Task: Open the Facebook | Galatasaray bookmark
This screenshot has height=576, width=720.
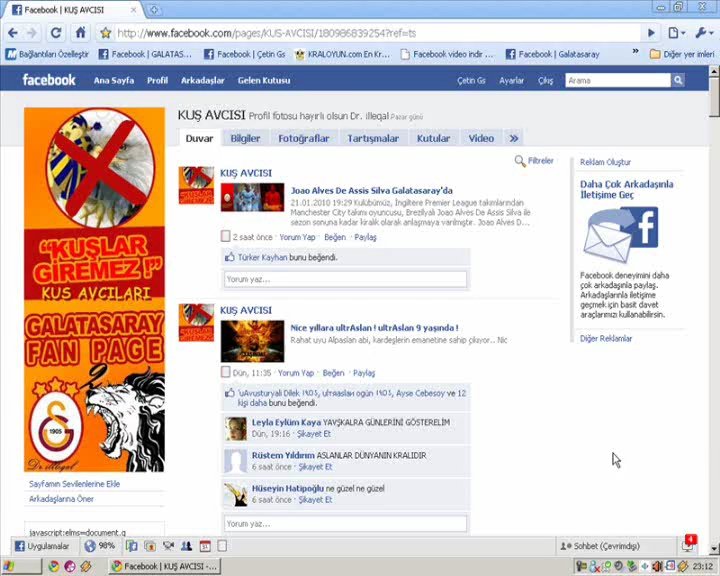Action: point(552,54)
